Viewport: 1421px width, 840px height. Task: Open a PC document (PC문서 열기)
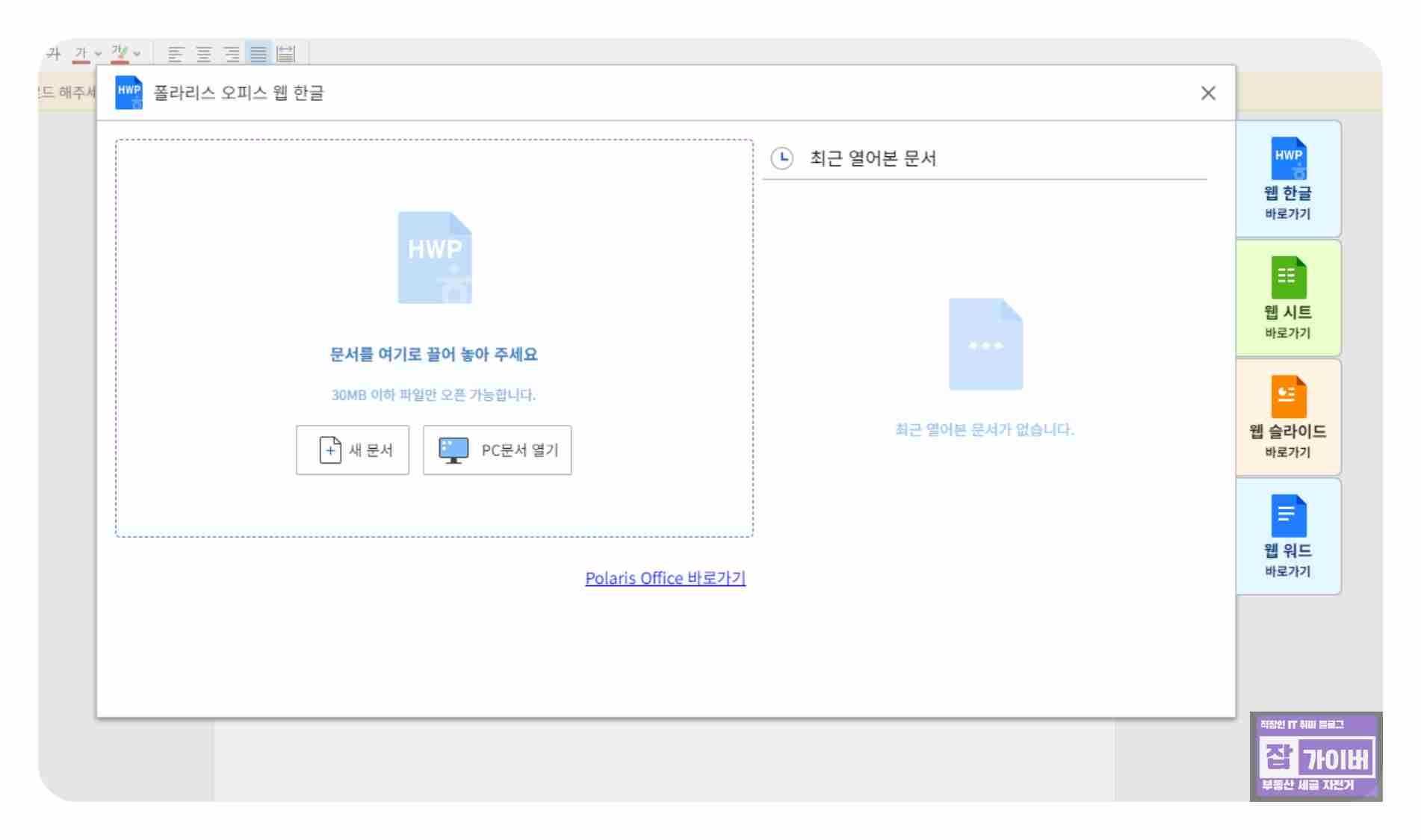(498, 450)
